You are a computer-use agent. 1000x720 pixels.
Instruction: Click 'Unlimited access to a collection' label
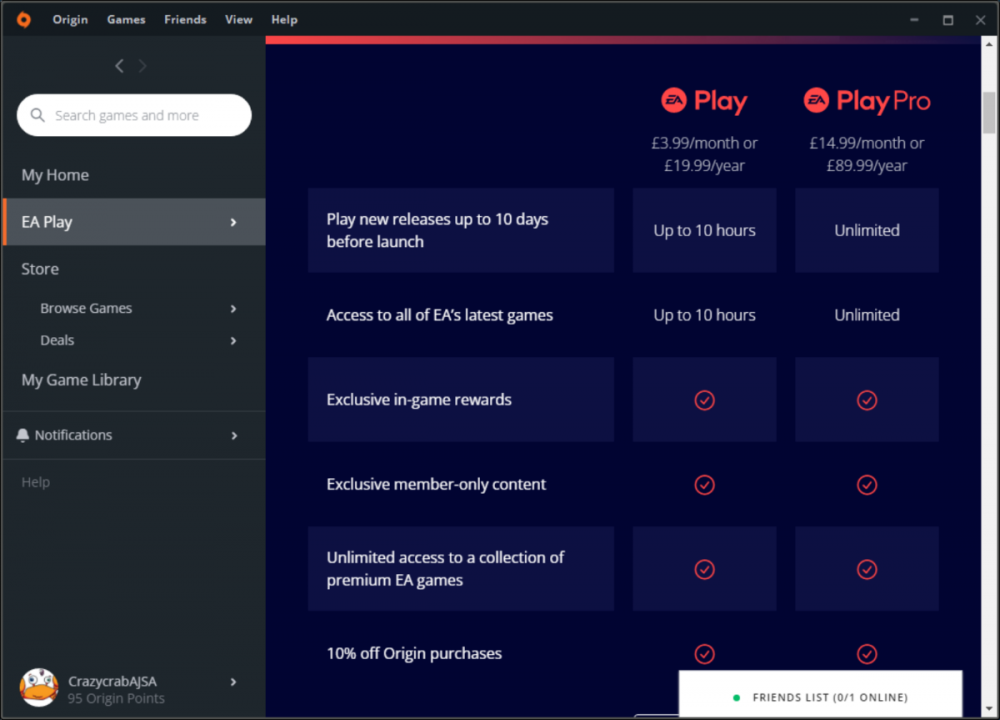point(445,569)
